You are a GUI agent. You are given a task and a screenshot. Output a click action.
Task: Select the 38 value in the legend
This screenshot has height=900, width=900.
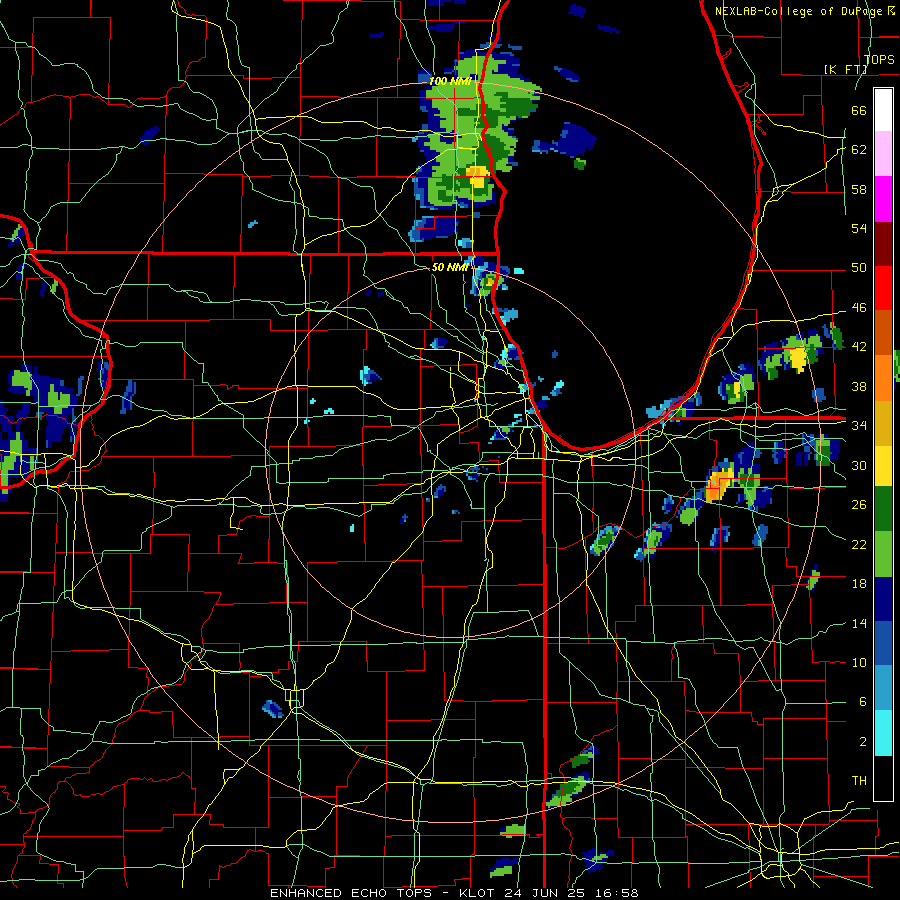[859, 386]
